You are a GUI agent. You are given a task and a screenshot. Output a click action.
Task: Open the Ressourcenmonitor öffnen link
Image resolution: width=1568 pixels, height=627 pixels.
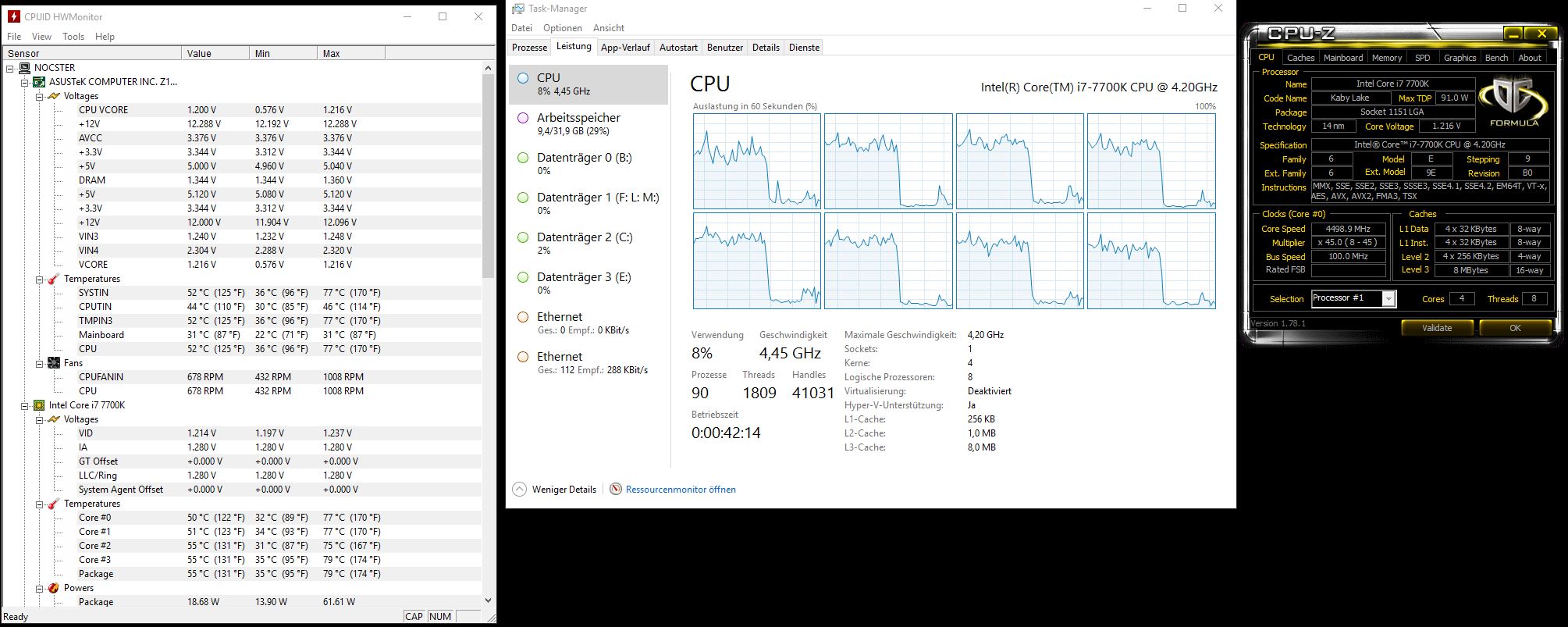681,490
